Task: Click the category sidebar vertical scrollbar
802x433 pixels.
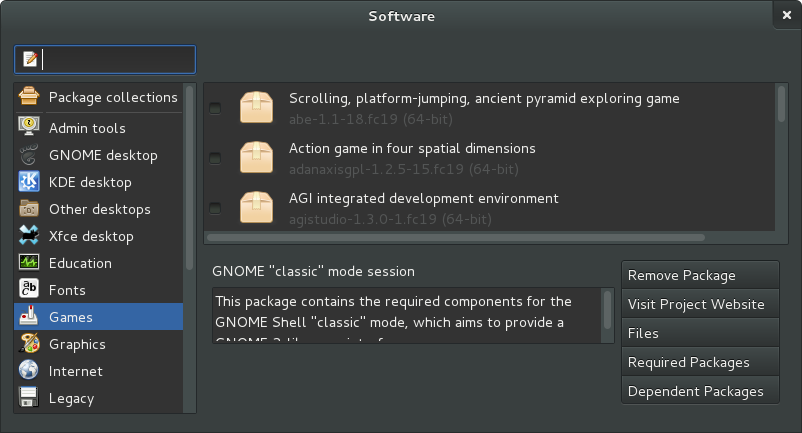Action: pos(189,177)
